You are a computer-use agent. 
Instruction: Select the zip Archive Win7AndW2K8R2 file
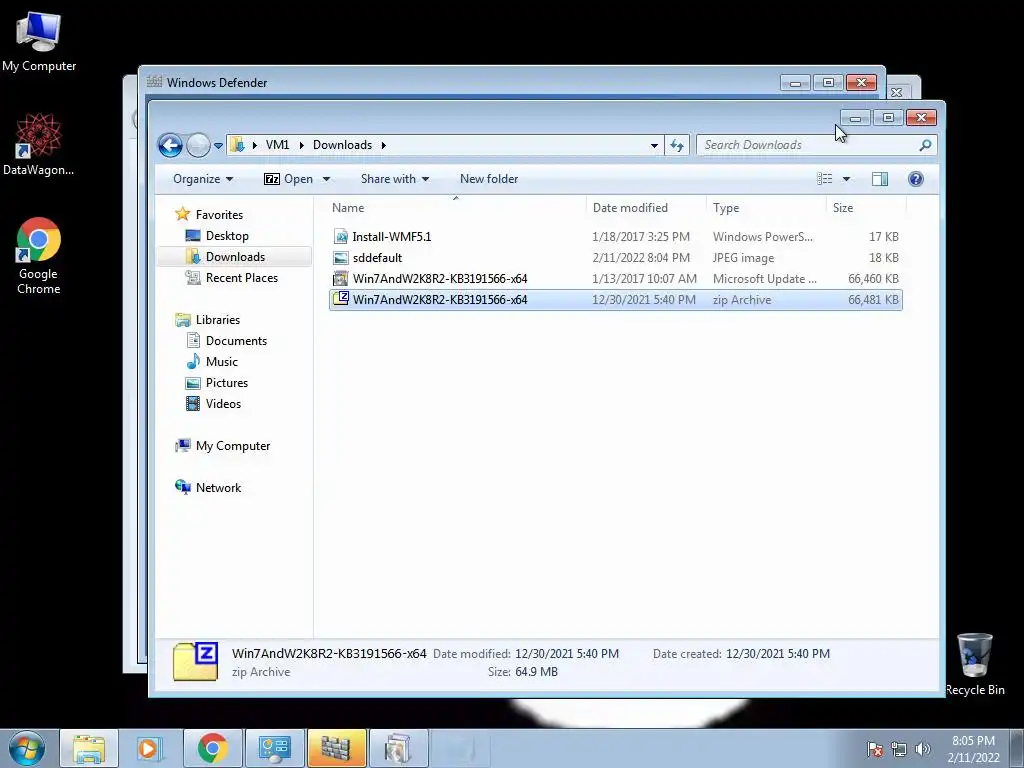(616, 300)
